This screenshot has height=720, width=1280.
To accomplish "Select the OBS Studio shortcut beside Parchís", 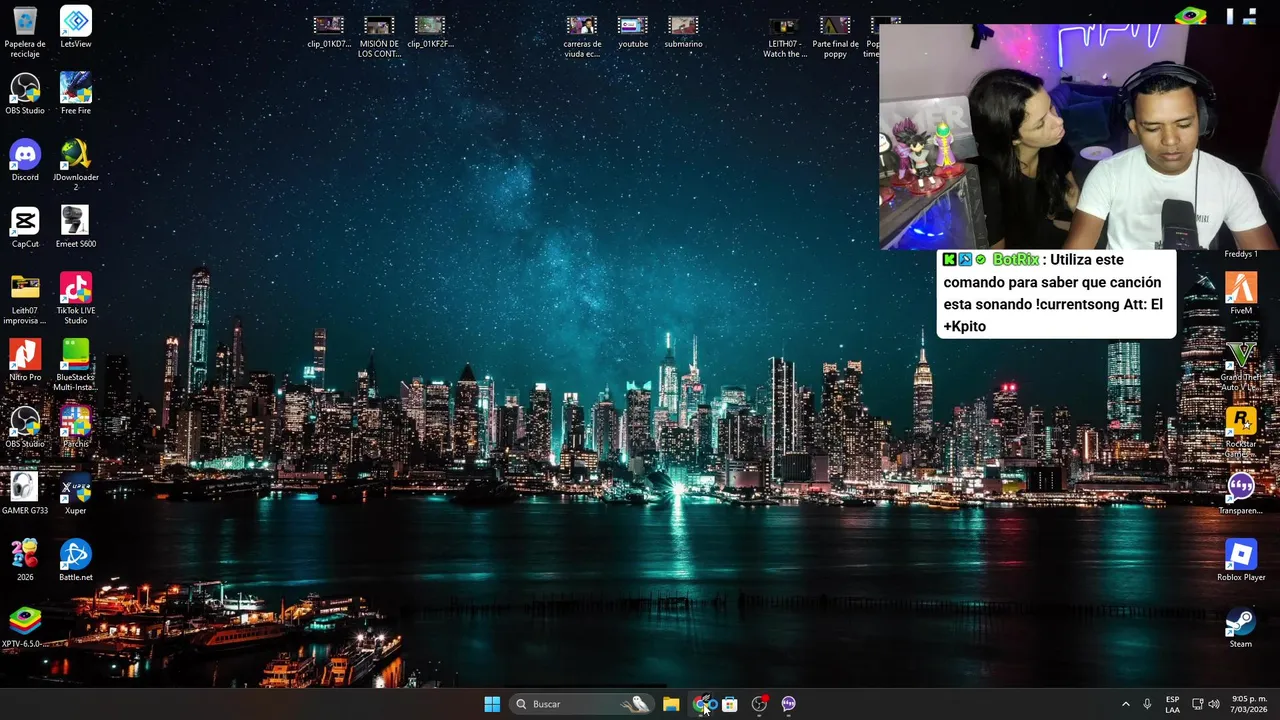I will (x=25, y=427).
